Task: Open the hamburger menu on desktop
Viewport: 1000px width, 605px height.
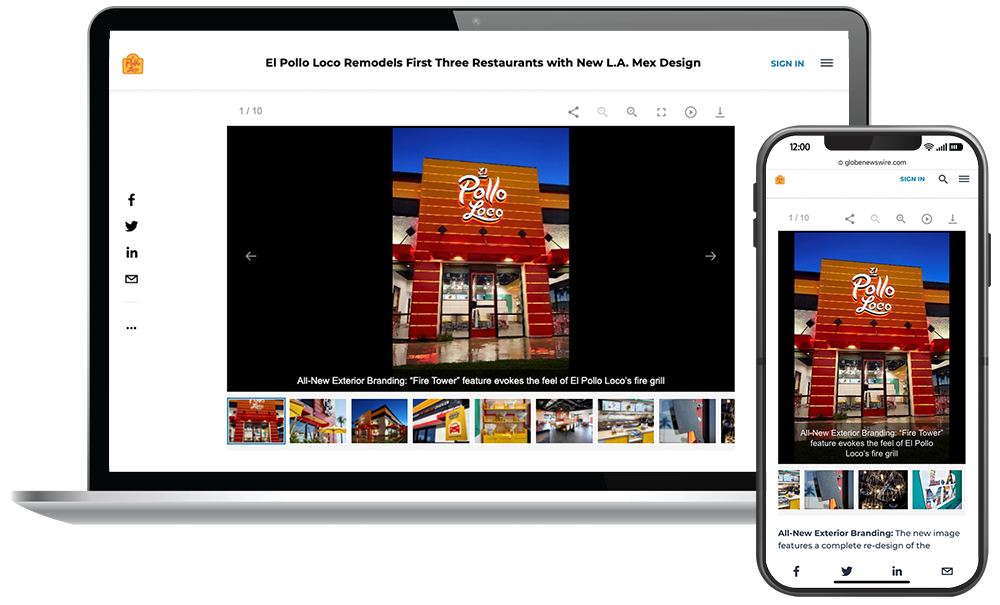Action: [827, 62]
